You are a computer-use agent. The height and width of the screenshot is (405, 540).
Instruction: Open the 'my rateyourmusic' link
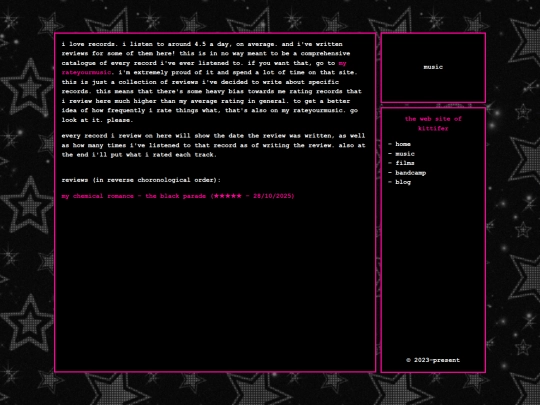(x=86, y=72)
